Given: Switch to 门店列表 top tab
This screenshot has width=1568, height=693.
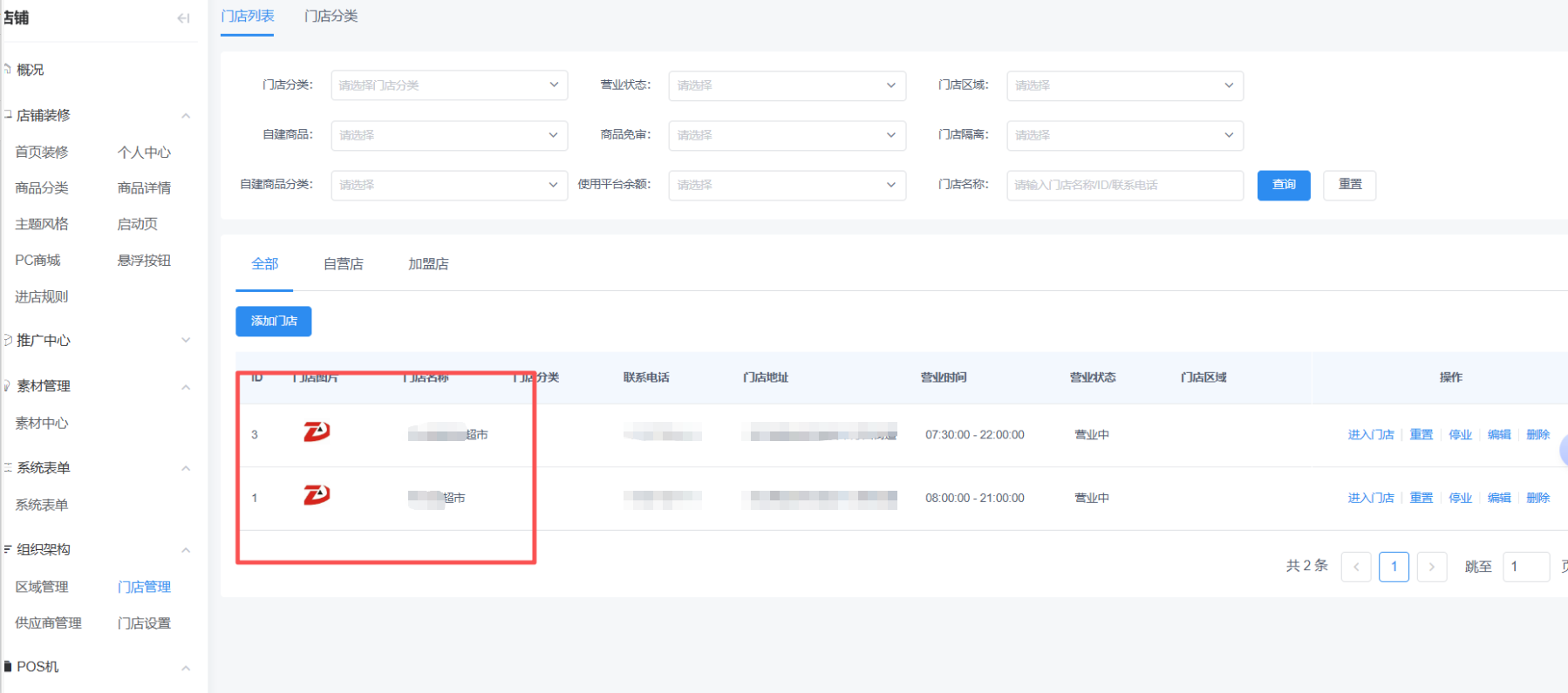Looking at the screenshot, I should click(248, 17).
